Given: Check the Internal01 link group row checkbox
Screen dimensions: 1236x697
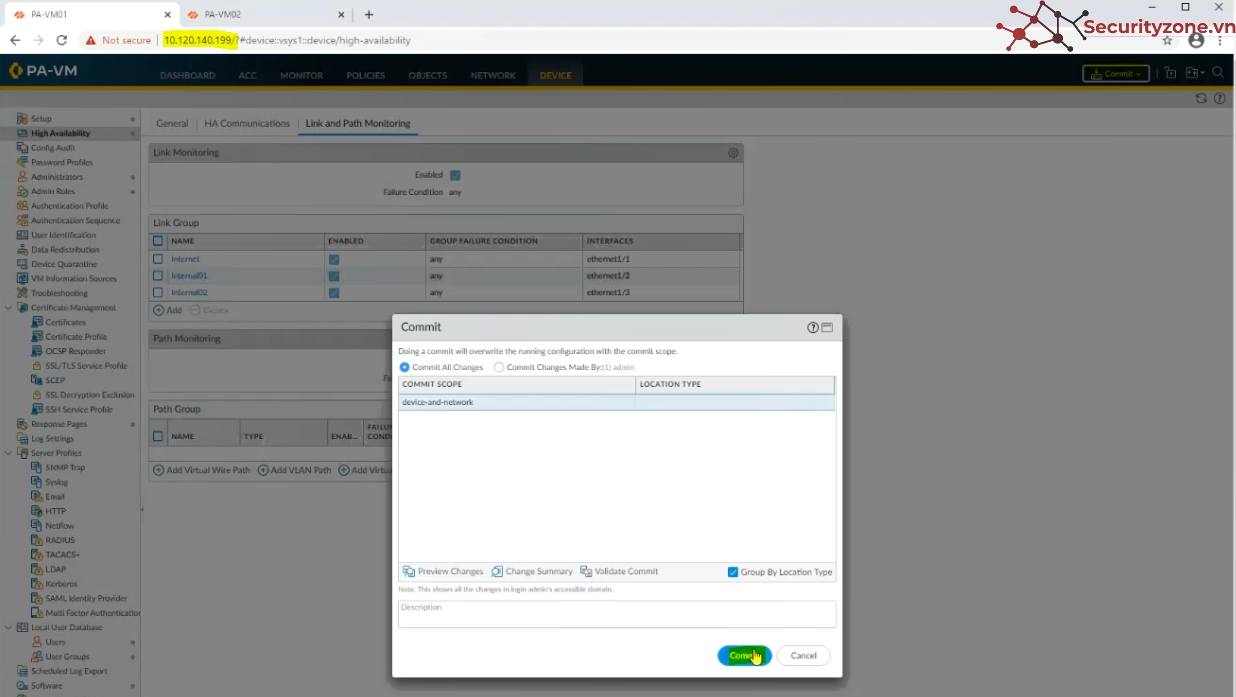Looking at the screenshot, I should tap(158, 275).
